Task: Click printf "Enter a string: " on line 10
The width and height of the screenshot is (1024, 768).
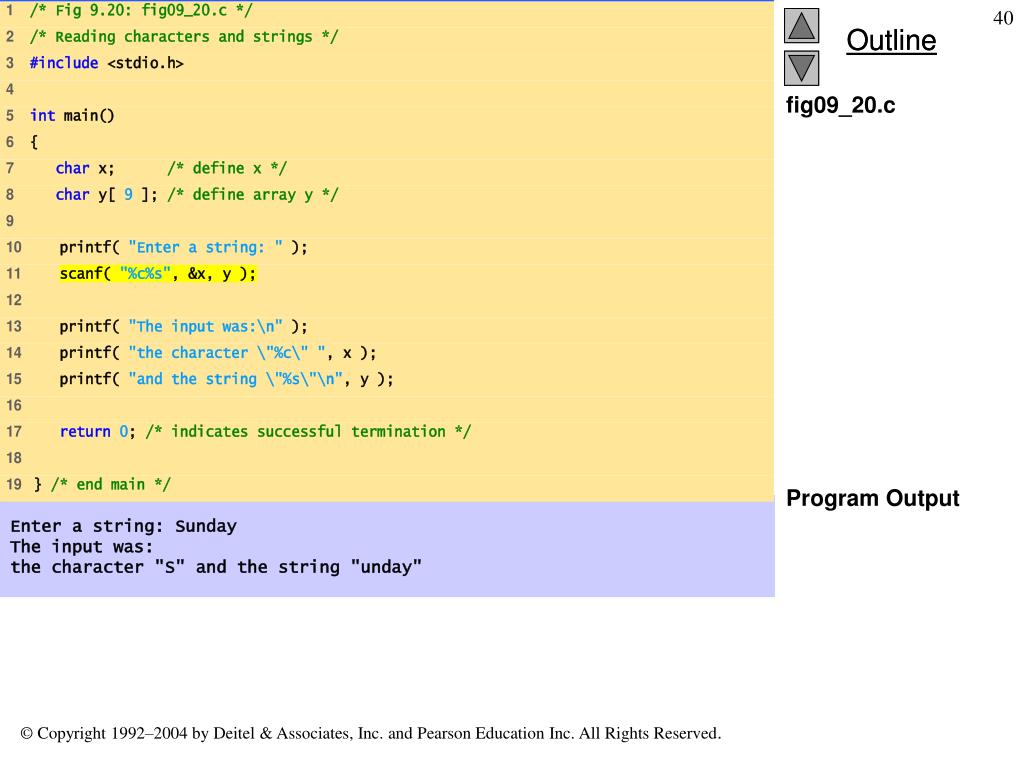Action: [183, 248]
